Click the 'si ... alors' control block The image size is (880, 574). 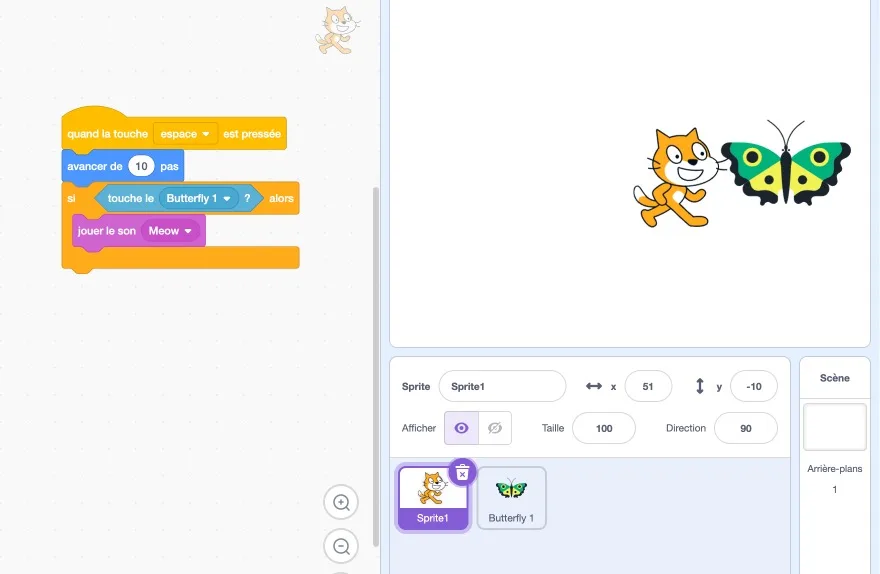click(180, 258)
